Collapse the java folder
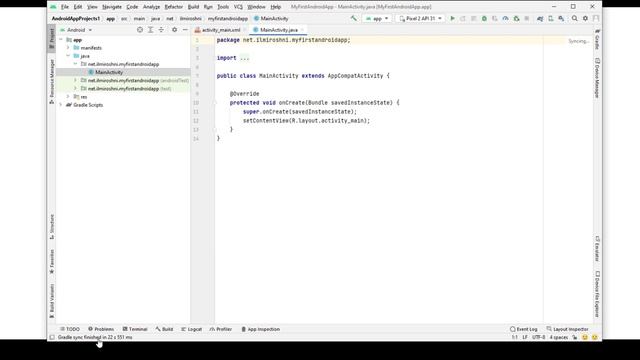The image size is (640, 360). point(68,56)
